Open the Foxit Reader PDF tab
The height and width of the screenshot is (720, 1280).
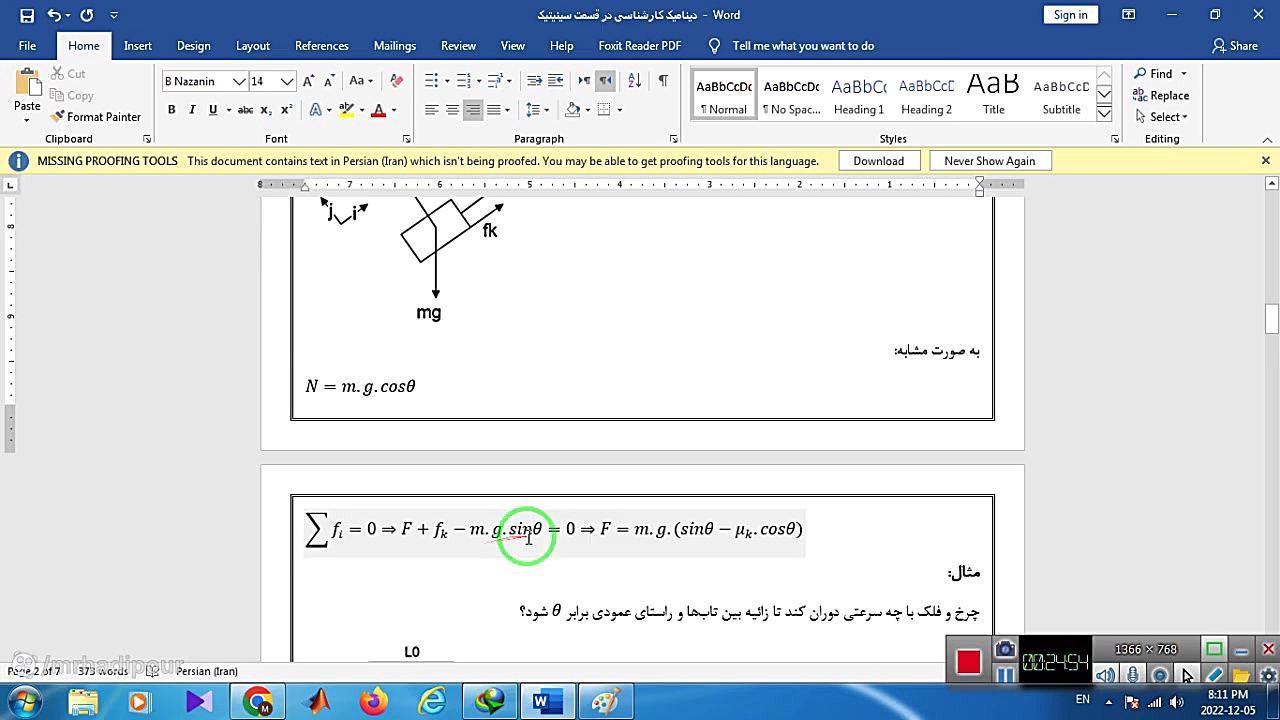coord(639,46)
